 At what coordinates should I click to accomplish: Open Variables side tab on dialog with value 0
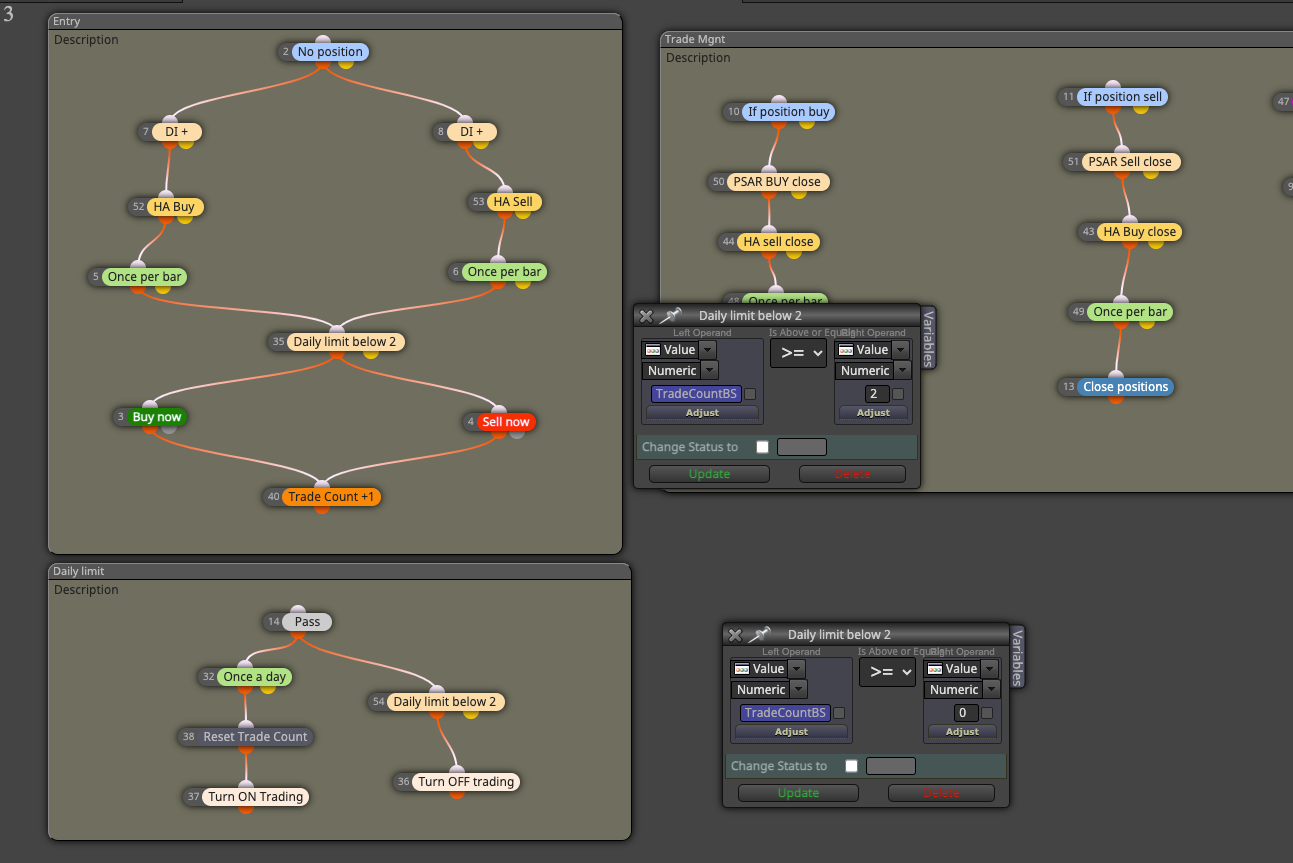(1017, 658)
